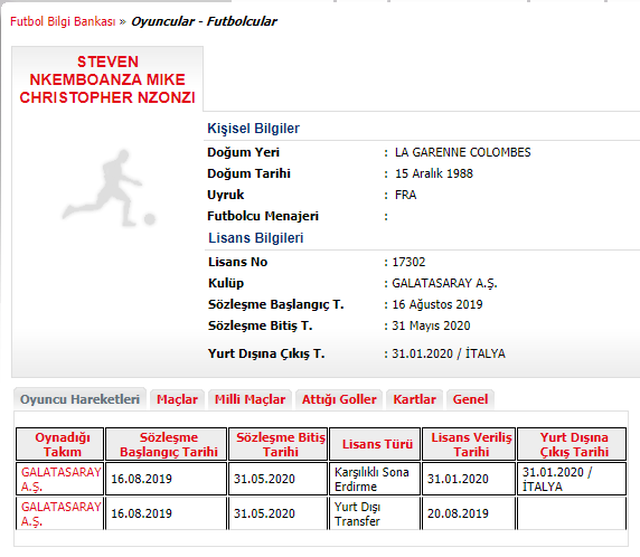640x557 pixels.
Task: Click the 31.01.2020 license issue date cell
Action: point(469,479)
